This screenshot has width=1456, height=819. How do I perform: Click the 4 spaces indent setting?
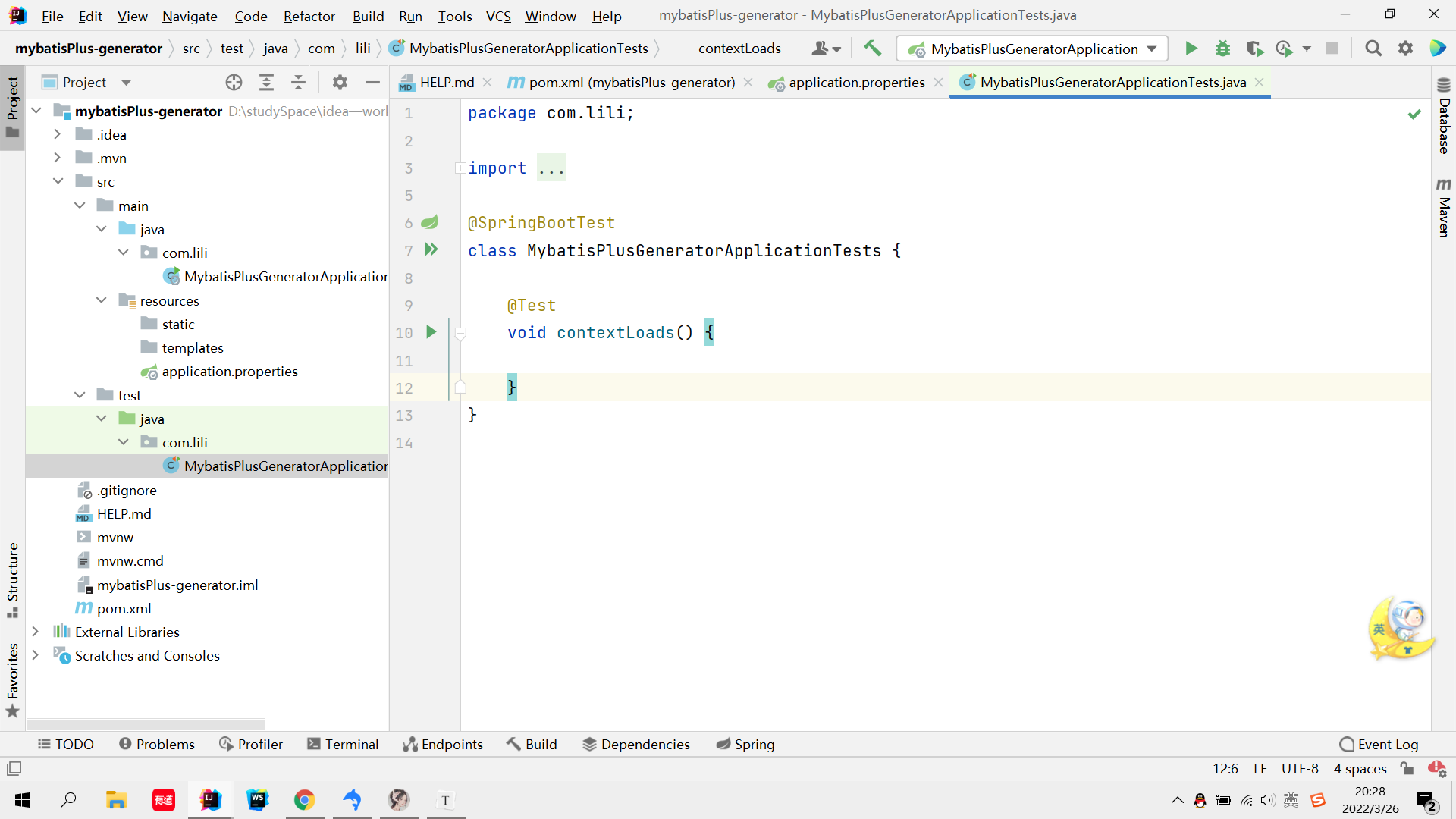1360,768
